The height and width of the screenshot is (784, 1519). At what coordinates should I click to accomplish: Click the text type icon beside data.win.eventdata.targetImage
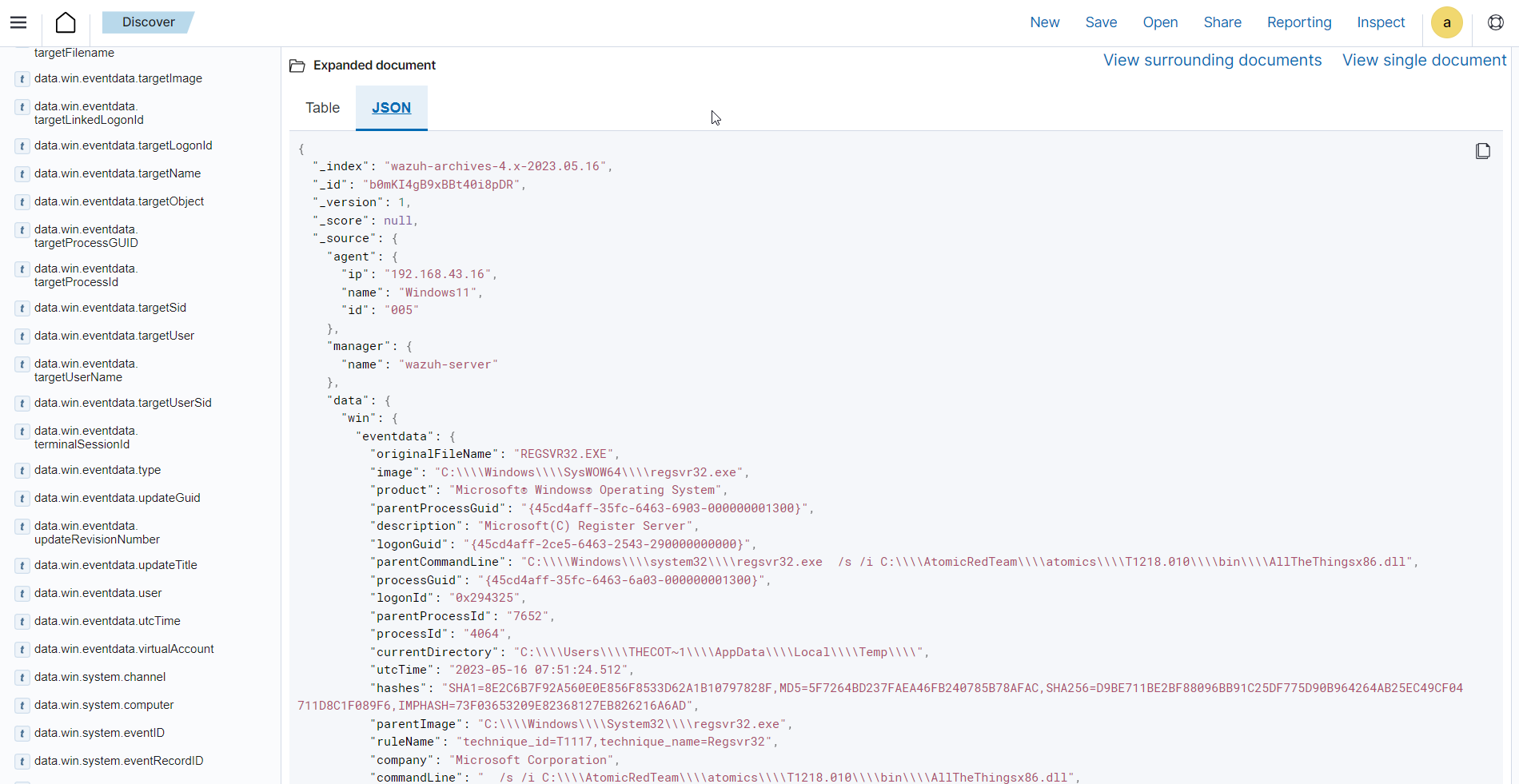(21, 78)
